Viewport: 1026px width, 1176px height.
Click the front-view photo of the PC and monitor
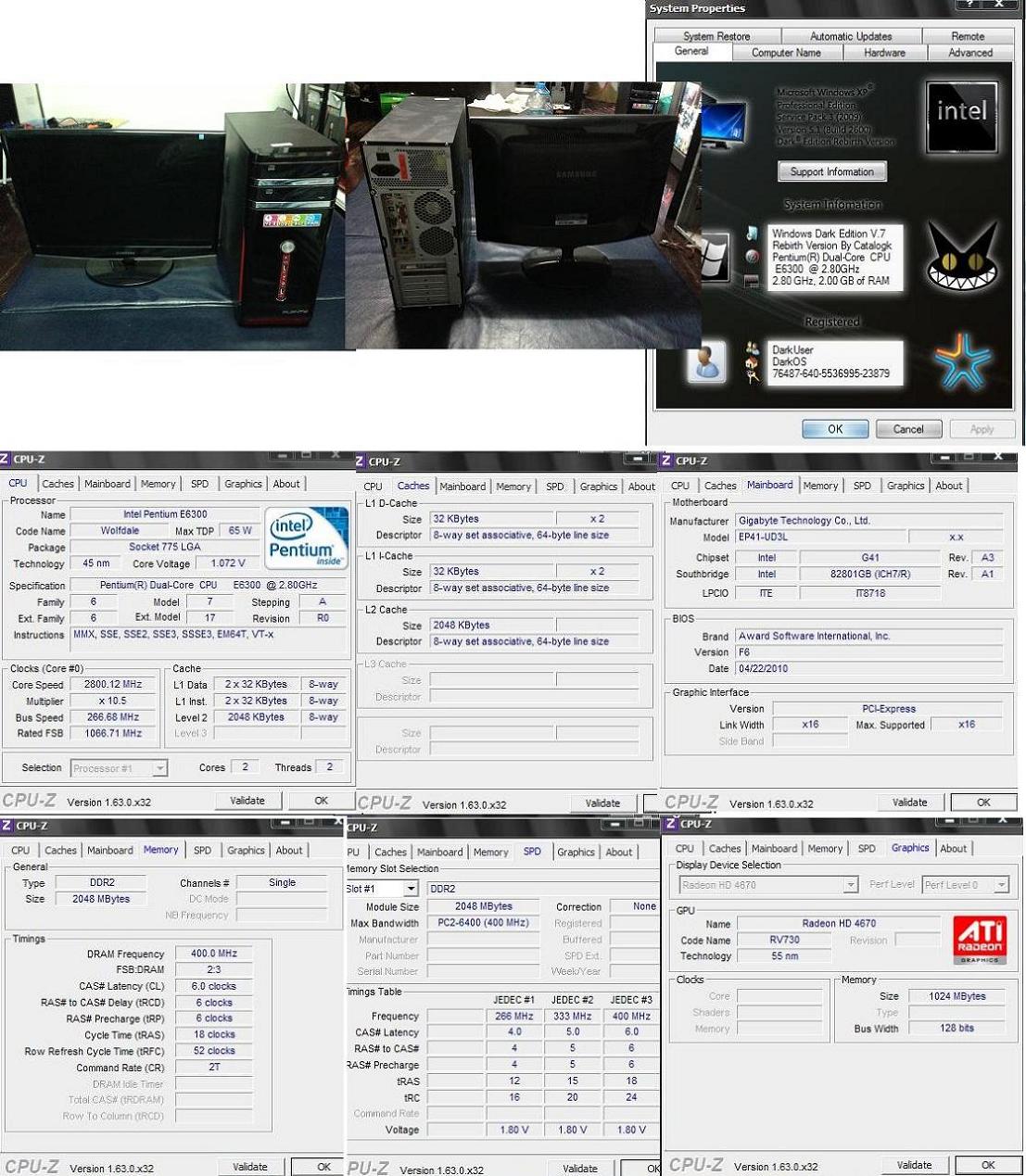pyautogui.click(x=172, y=216)
